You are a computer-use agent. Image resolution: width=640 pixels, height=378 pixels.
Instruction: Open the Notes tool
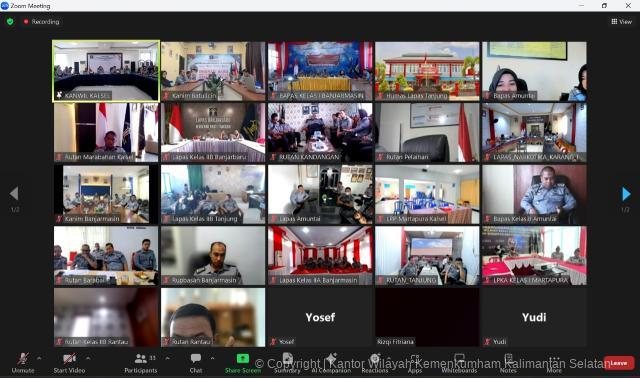(x=508, y=362)
